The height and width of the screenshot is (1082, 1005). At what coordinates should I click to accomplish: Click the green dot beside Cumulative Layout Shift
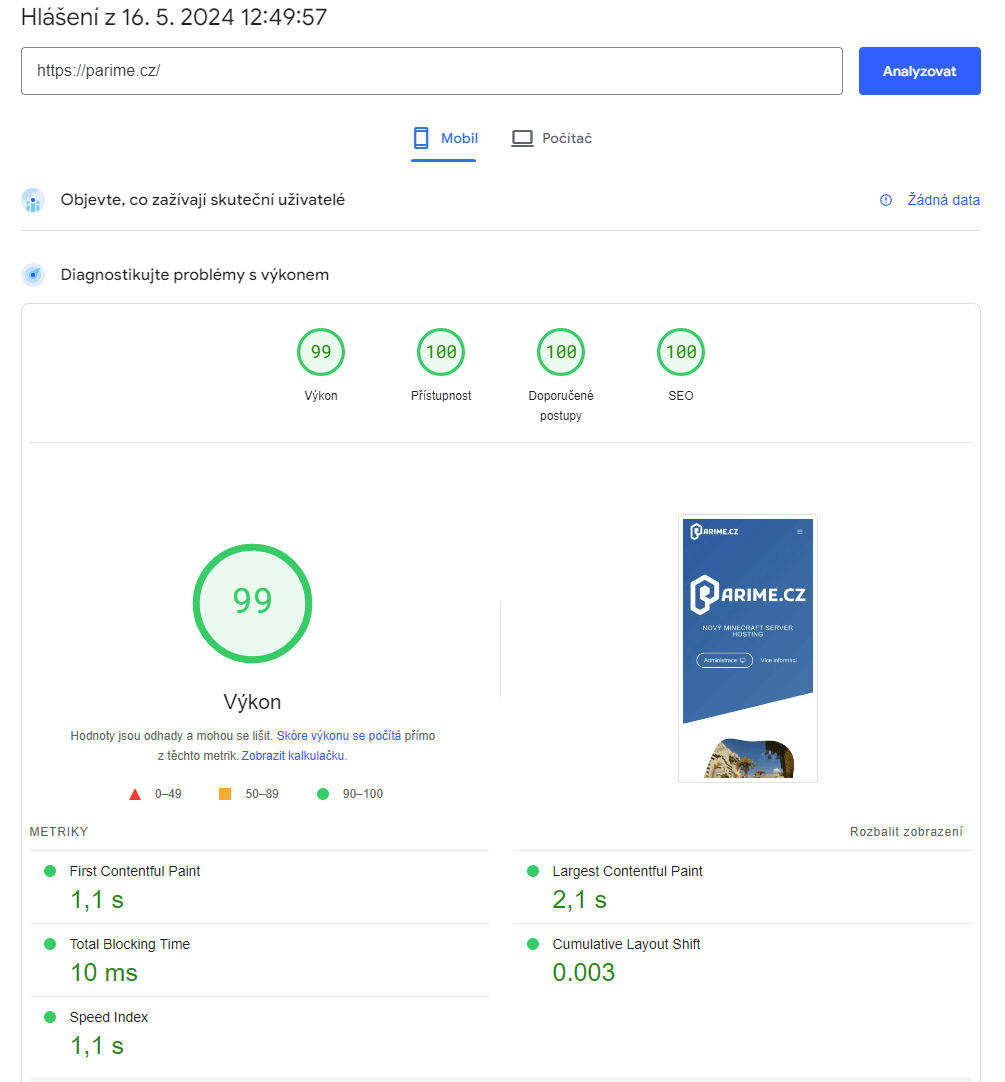point(533,944)
